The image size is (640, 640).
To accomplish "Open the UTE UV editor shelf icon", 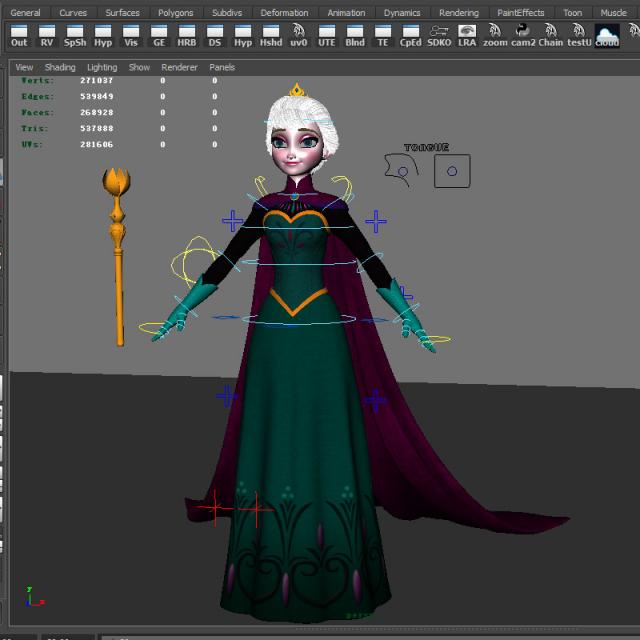I will (x=327, y=36).
